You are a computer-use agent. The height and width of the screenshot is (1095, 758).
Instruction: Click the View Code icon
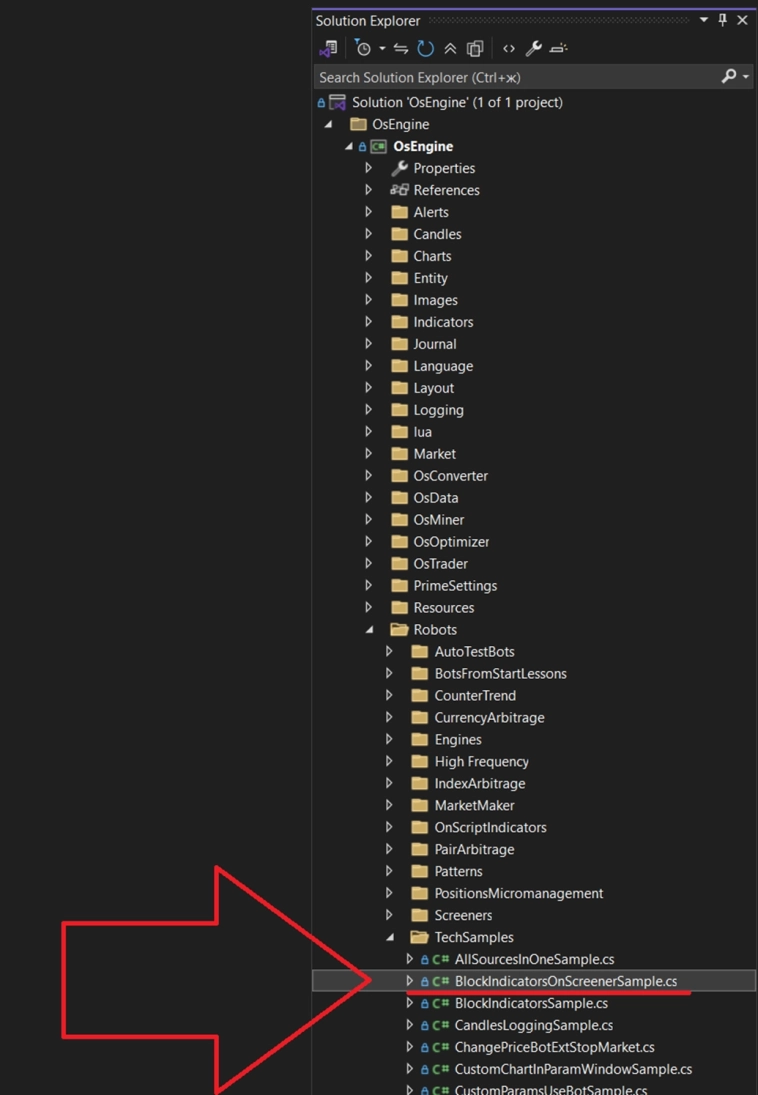coord(509,48)
